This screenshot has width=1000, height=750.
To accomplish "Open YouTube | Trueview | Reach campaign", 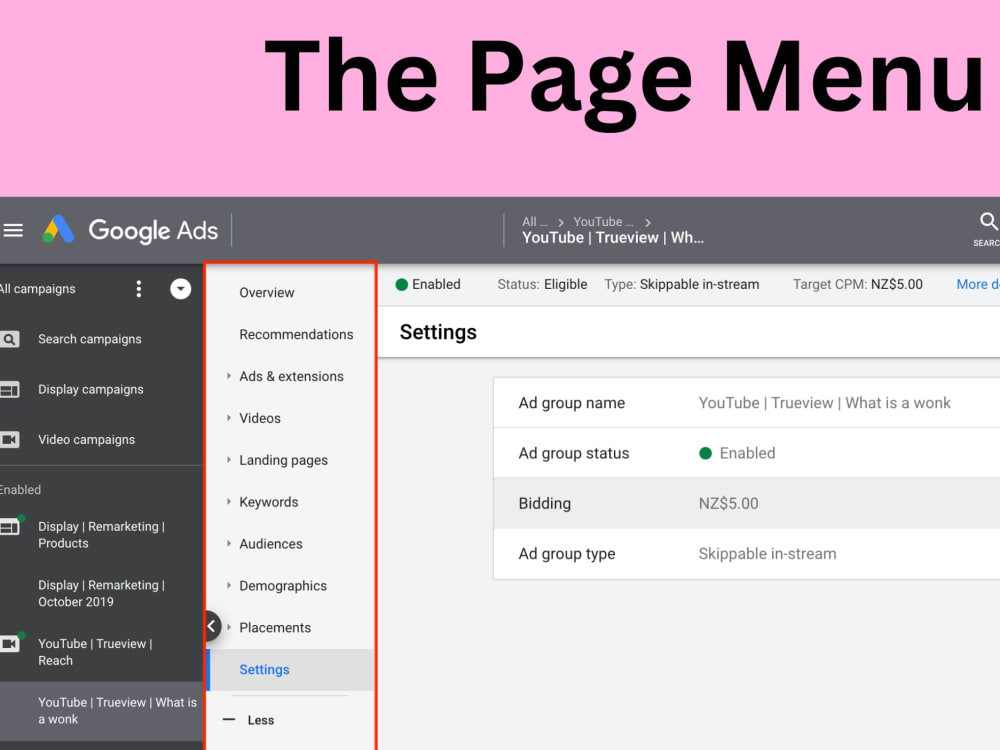I will click(95, 652).
